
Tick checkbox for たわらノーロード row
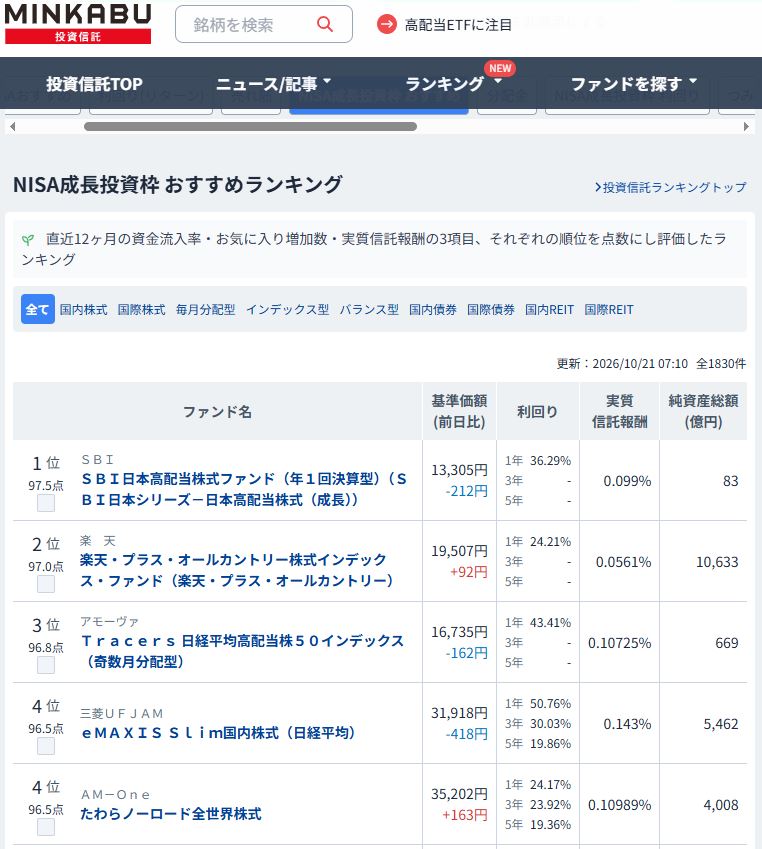point(45,827)
